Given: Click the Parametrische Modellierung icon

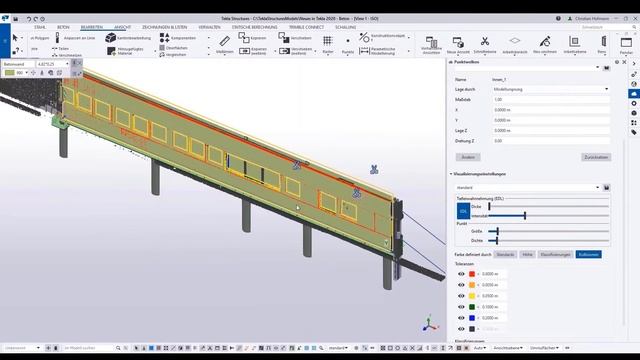Looking at the screenshot, I should pyautogui.click(x=364, y=51).
